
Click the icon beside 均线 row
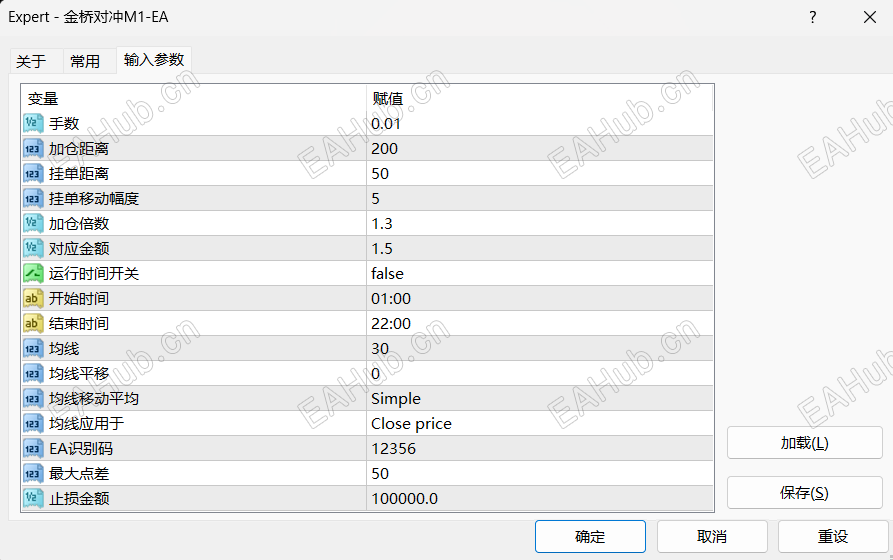(x=33, y=349)
